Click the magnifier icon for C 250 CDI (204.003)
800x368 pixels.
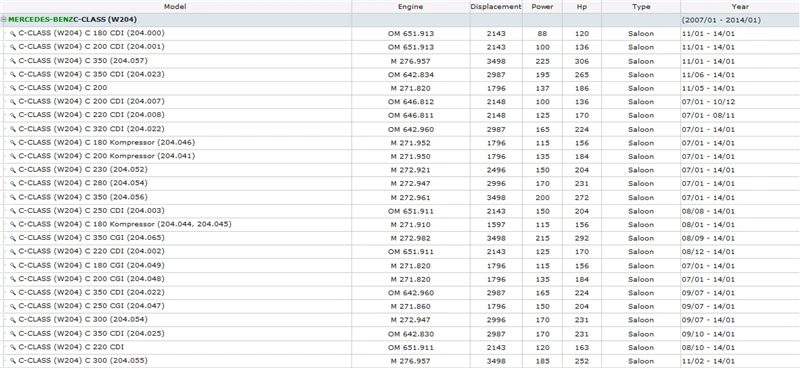[13, 211]
